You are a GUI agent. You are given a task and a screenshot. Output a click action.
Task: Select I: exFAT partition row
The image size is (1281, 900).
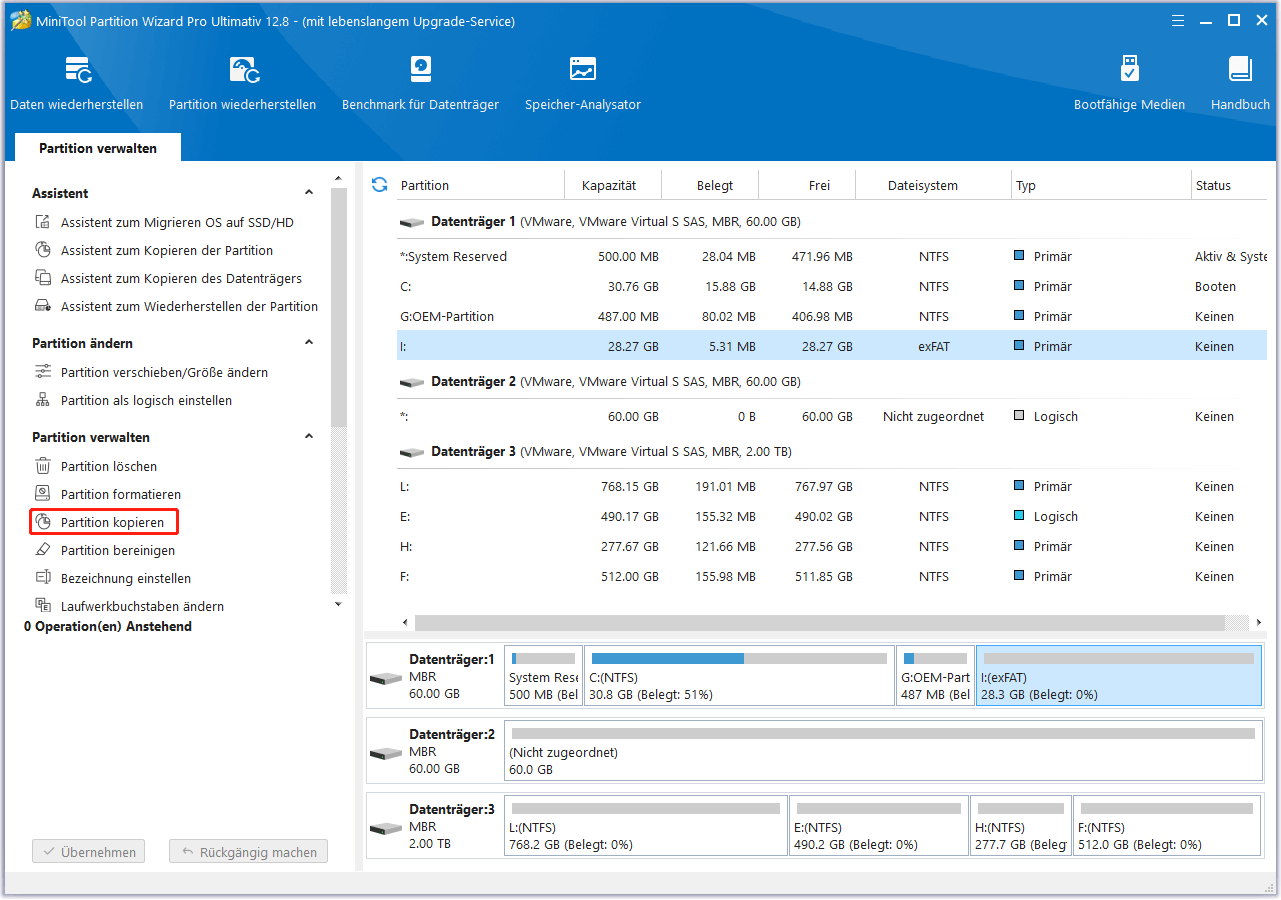pyautogui.click(x=832, y=347)
